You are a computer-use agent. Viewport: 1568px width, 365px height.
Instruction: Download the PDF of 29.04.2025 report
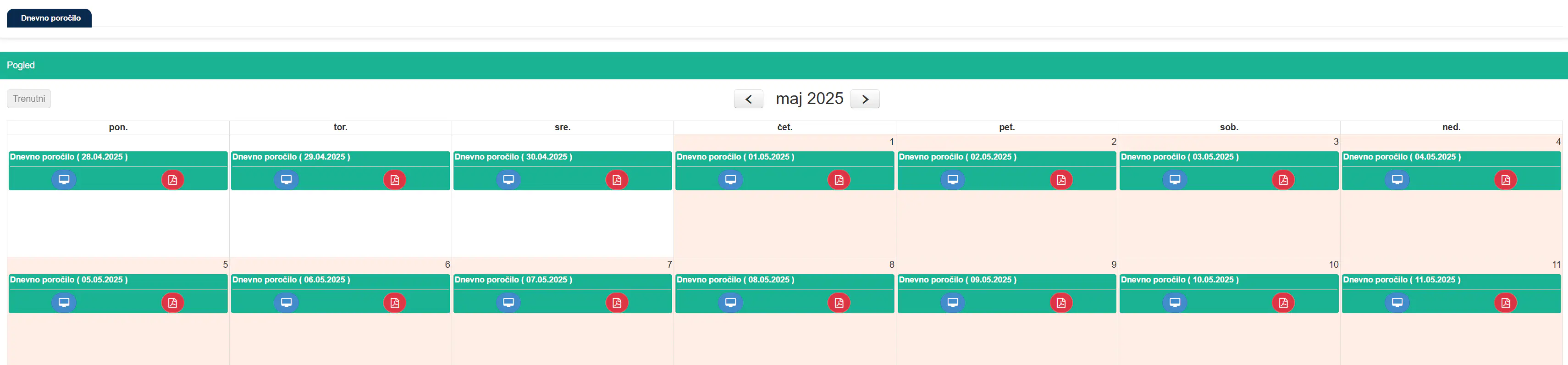394,179
